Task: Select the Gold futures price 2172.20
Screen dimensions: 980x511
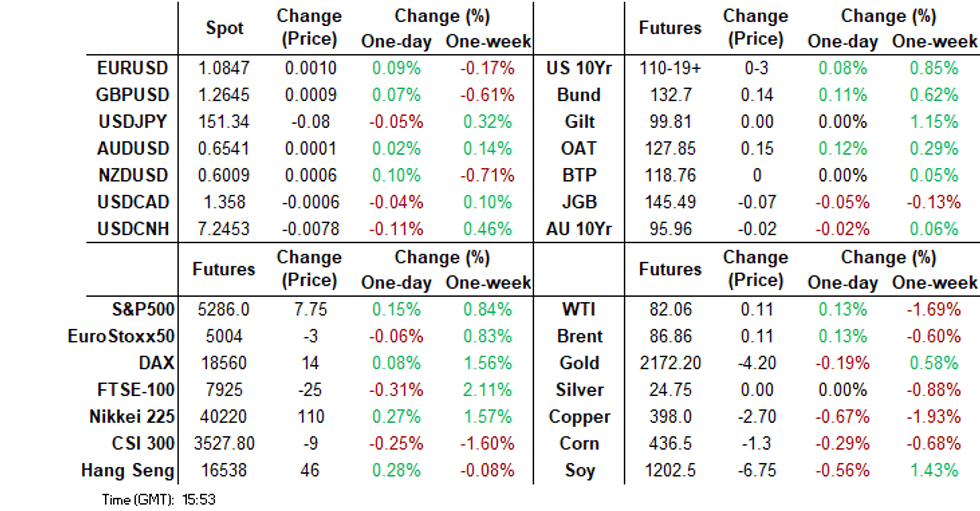Action: 669,363
